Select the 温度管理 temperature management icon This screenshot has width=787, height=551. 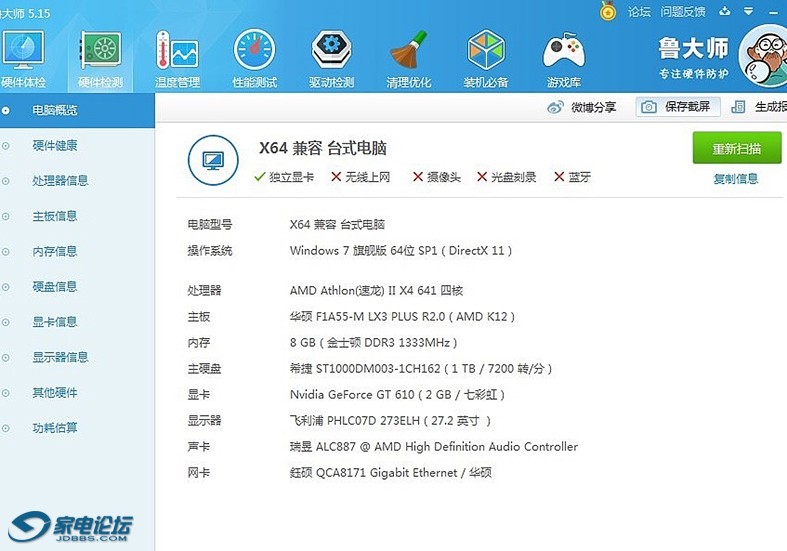(177, 52)
